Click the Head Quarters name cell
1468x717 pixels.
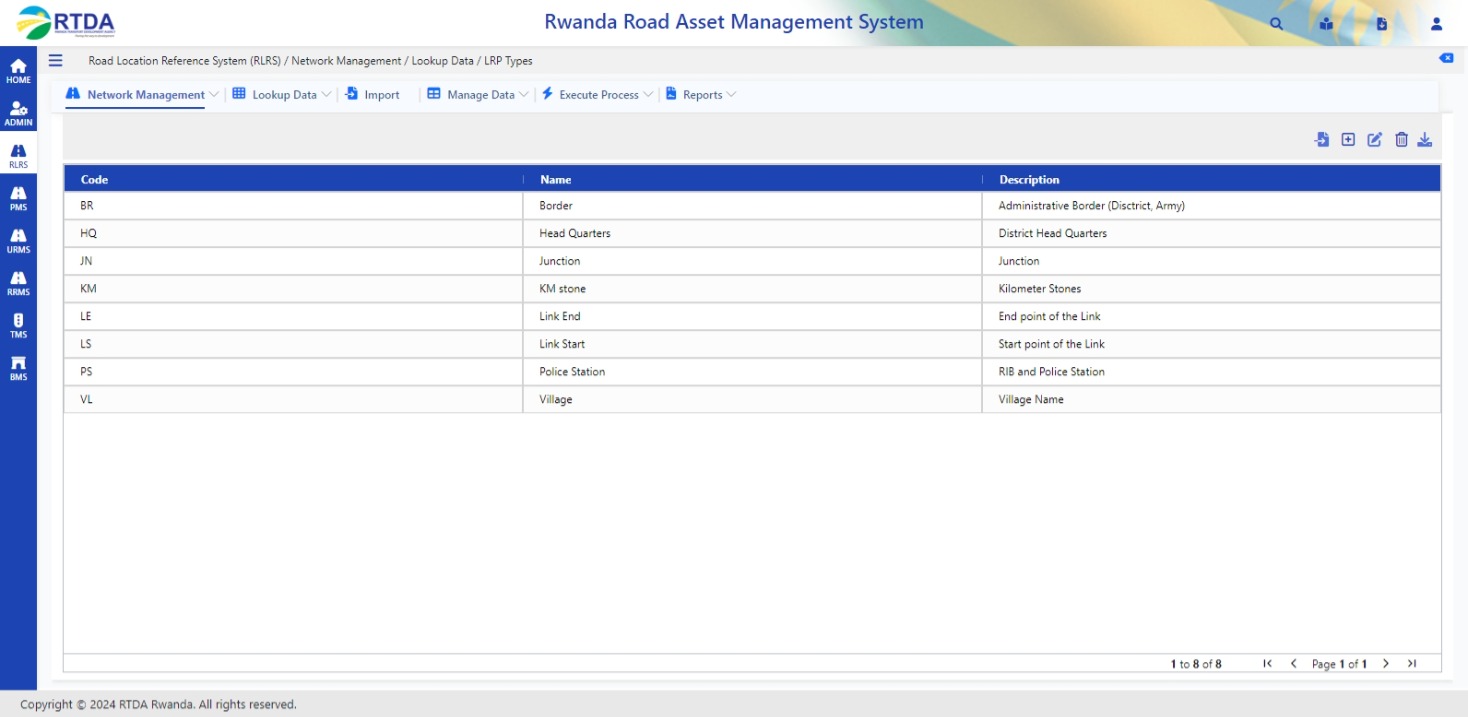tap(752, 233)
